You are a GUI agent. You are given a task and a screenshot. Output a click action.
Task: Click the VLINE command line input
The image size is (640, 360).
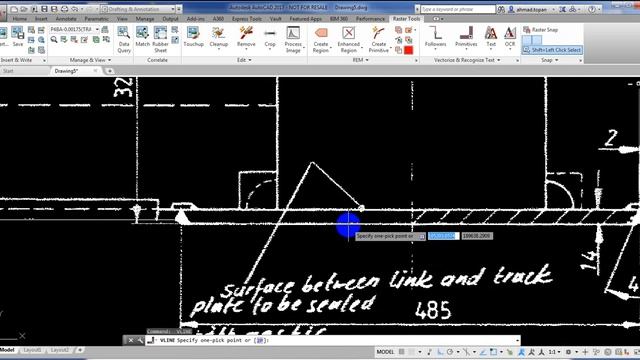pos(334,340)
